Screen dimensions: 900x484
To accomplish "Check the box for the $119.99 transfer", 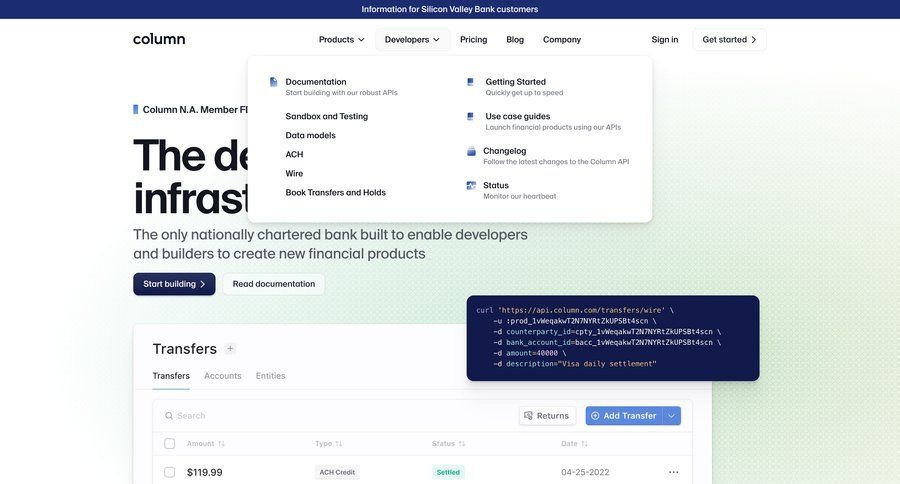I will tap(169, 472).
